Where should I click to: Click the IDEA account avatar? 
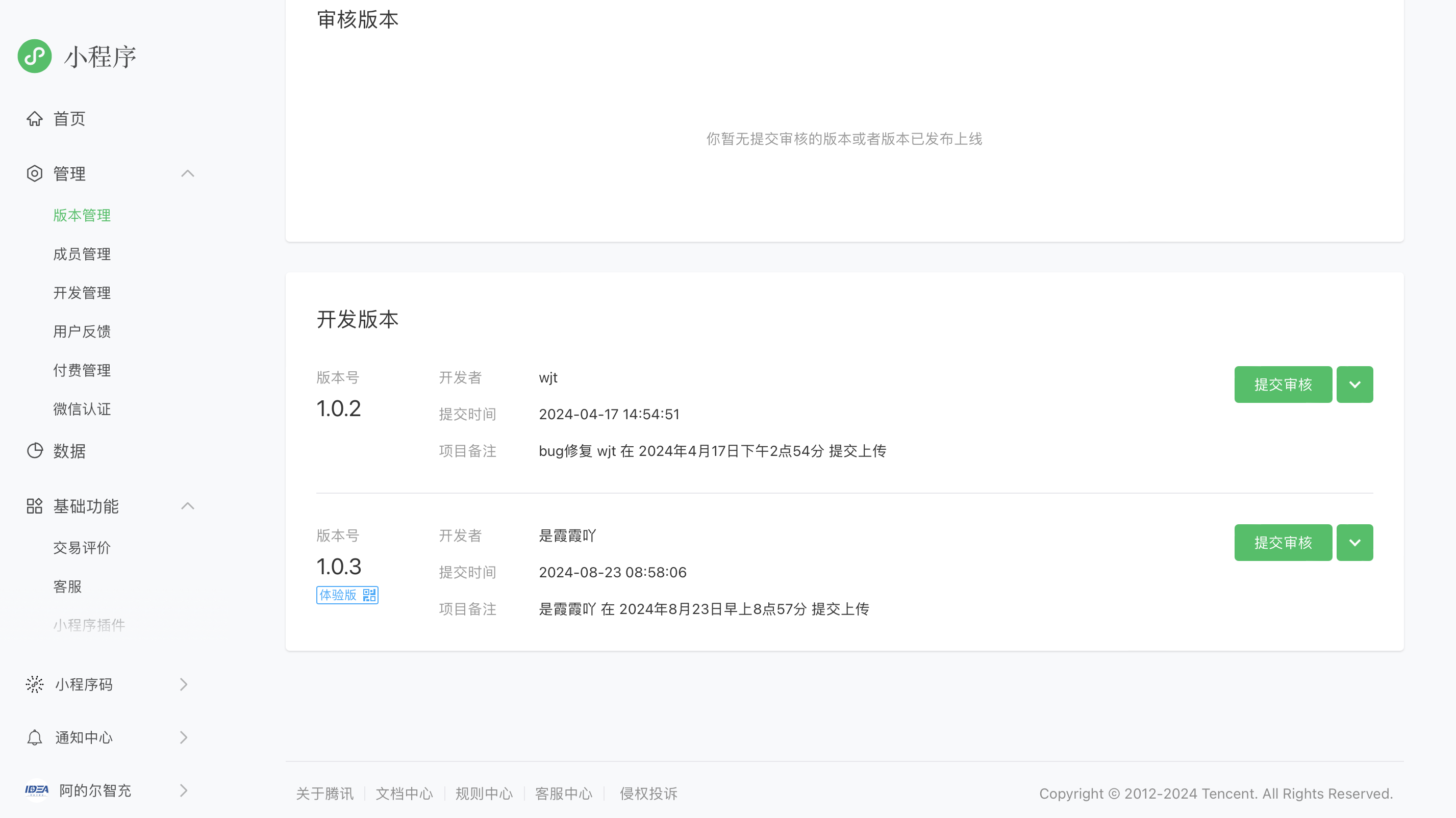37,790
